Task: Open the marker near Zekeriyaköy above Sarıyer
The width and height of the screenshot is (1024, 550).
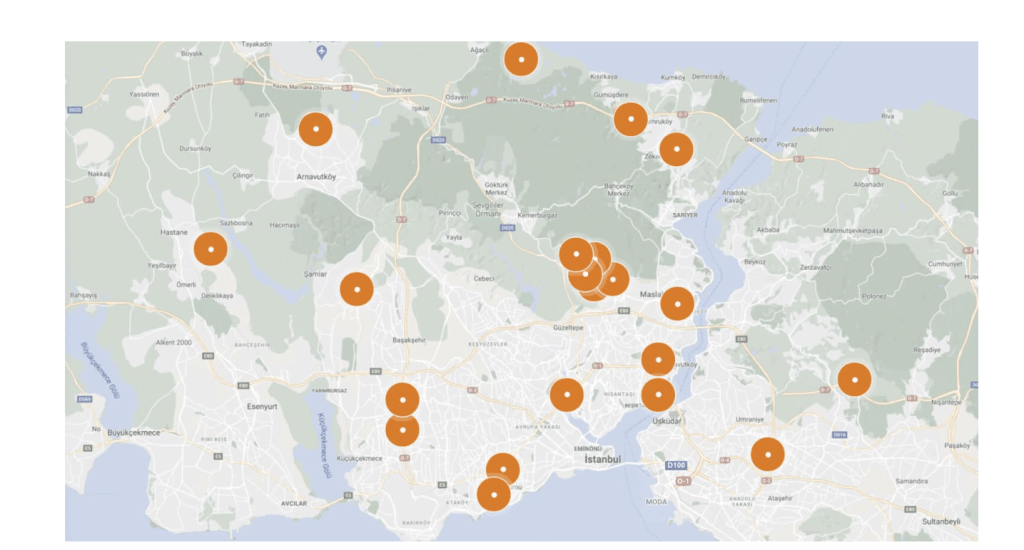Action: [x=676, y=149]
